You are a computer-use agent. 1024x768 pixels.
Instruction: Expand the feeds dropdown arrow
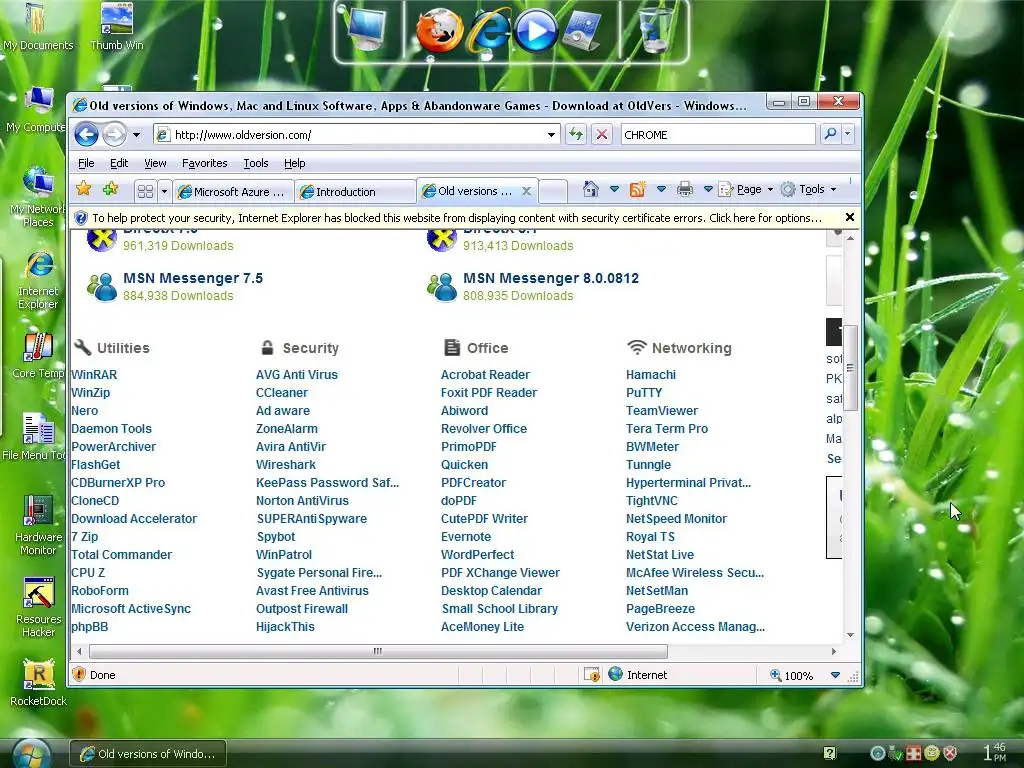click(x=661, y=189)
